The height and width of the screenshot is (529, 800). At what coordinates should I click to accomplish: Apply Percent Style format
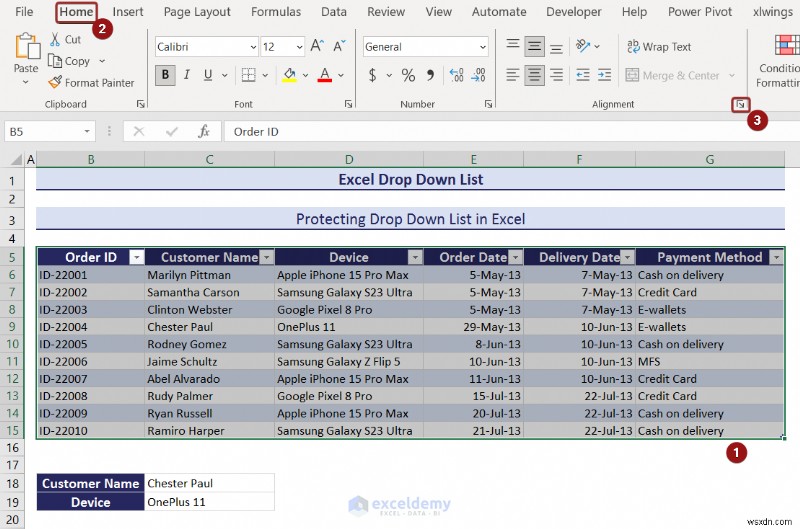[408, 75]
